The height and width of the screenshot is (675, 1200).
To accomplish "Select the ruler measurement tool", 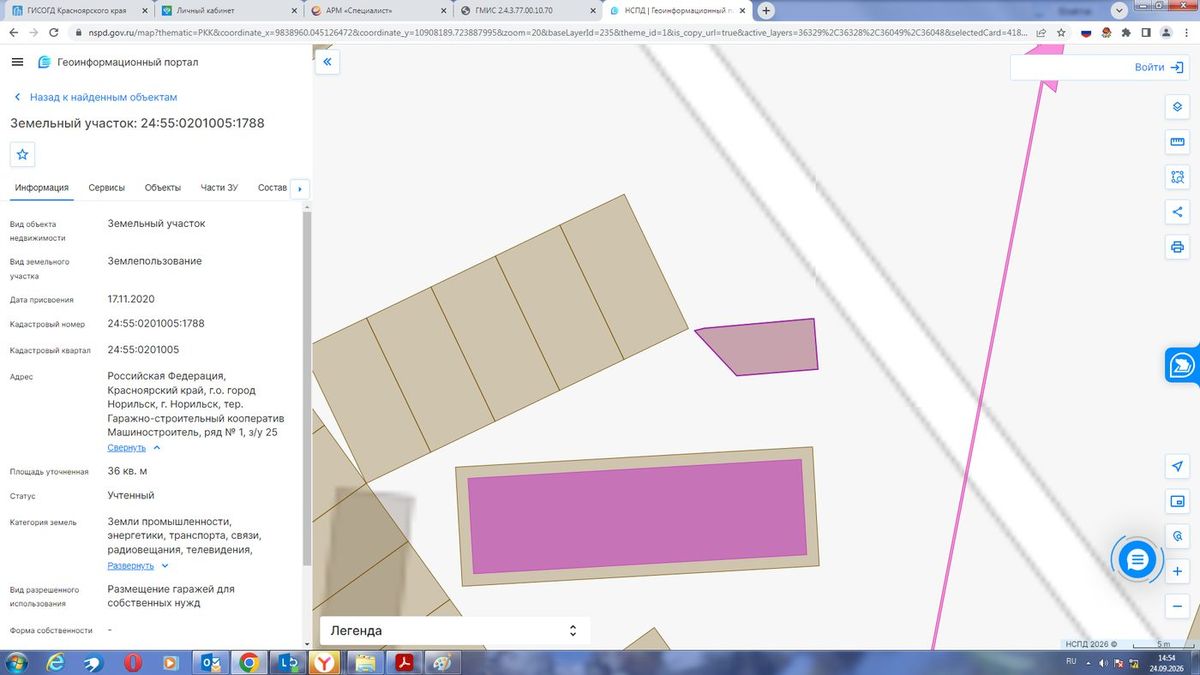I will (1177, 142).
